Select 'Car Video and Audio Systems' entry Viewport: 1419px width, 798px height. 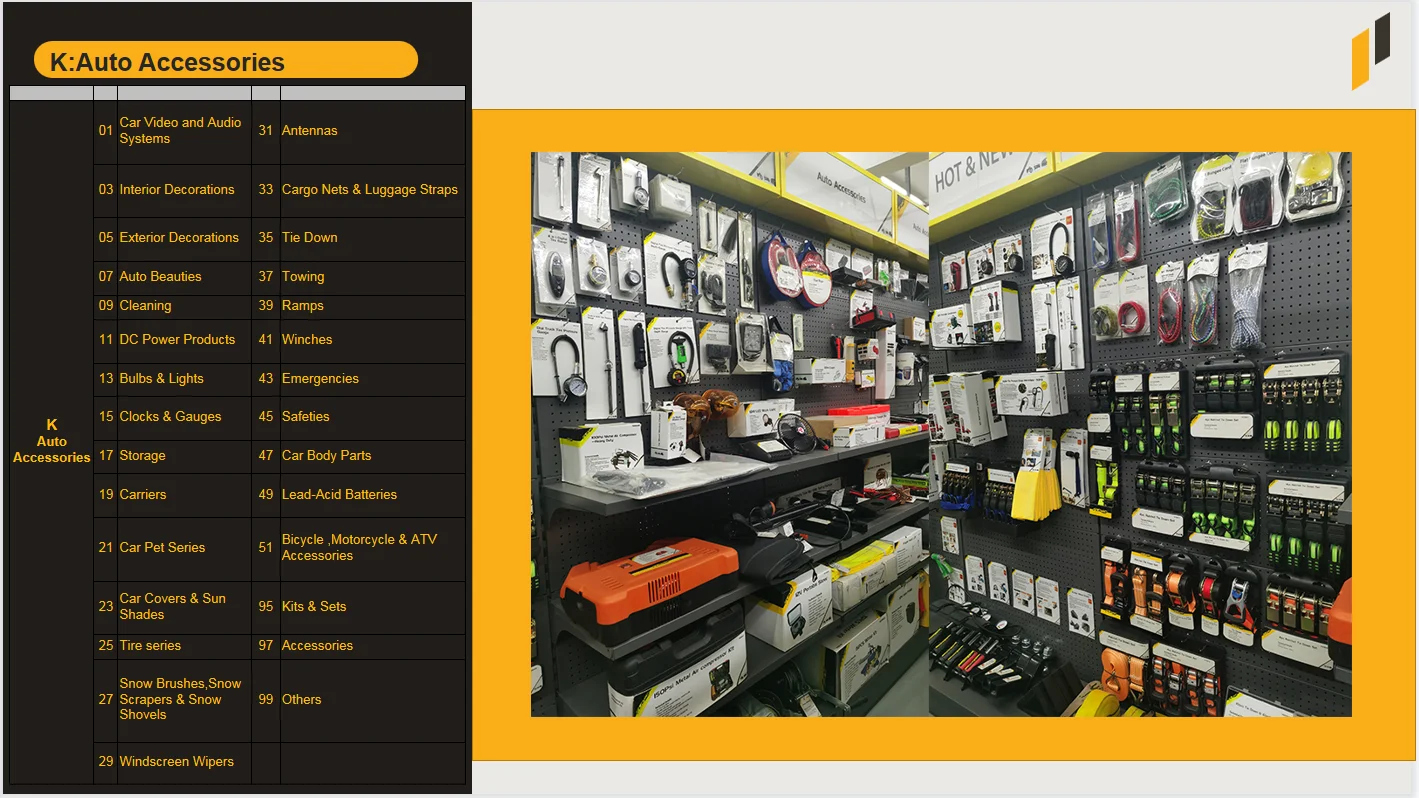[x=181, y=130]
